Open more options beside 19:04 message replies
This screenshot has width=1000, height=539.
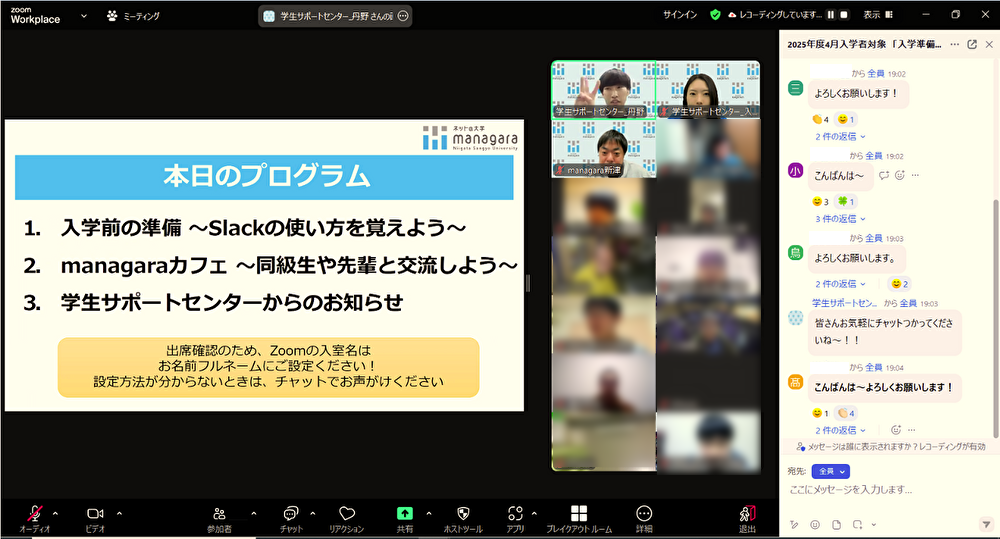coord(911,430)
